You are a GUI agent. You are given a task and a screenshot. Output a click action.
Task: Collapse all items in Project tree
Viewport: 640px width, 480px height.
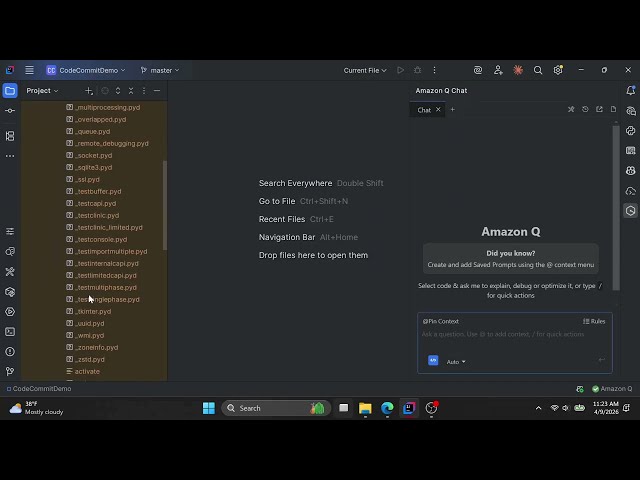point(131,91)
